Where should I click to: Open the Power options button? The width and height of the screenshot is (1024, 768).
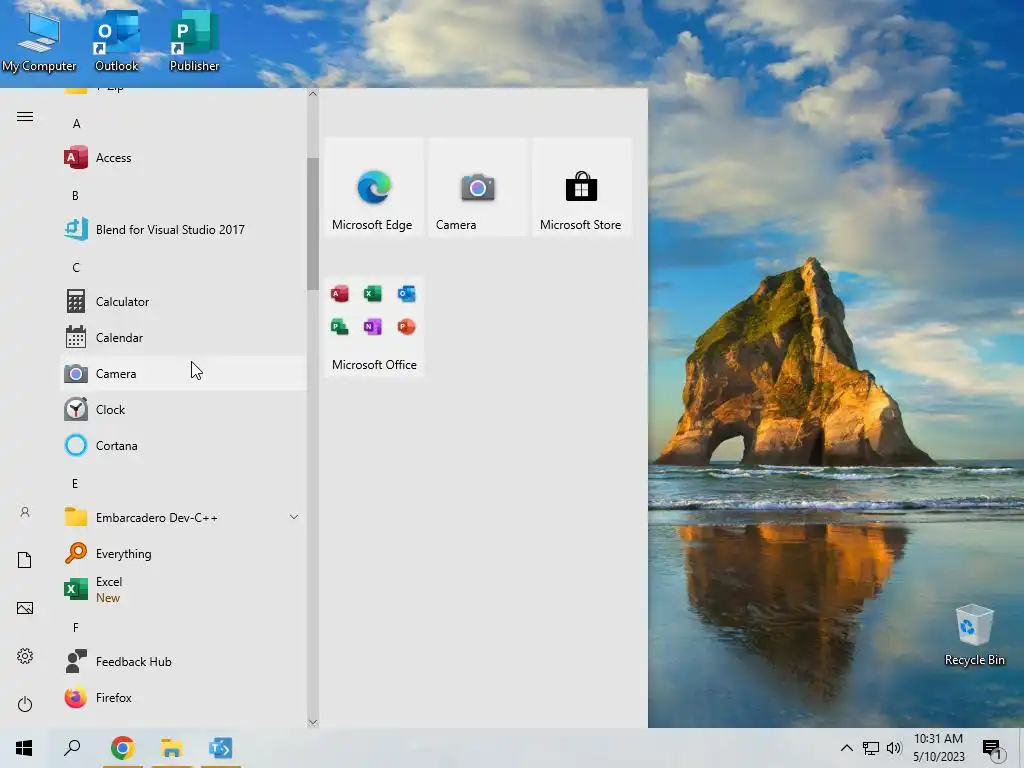click(x=25, y=704)
